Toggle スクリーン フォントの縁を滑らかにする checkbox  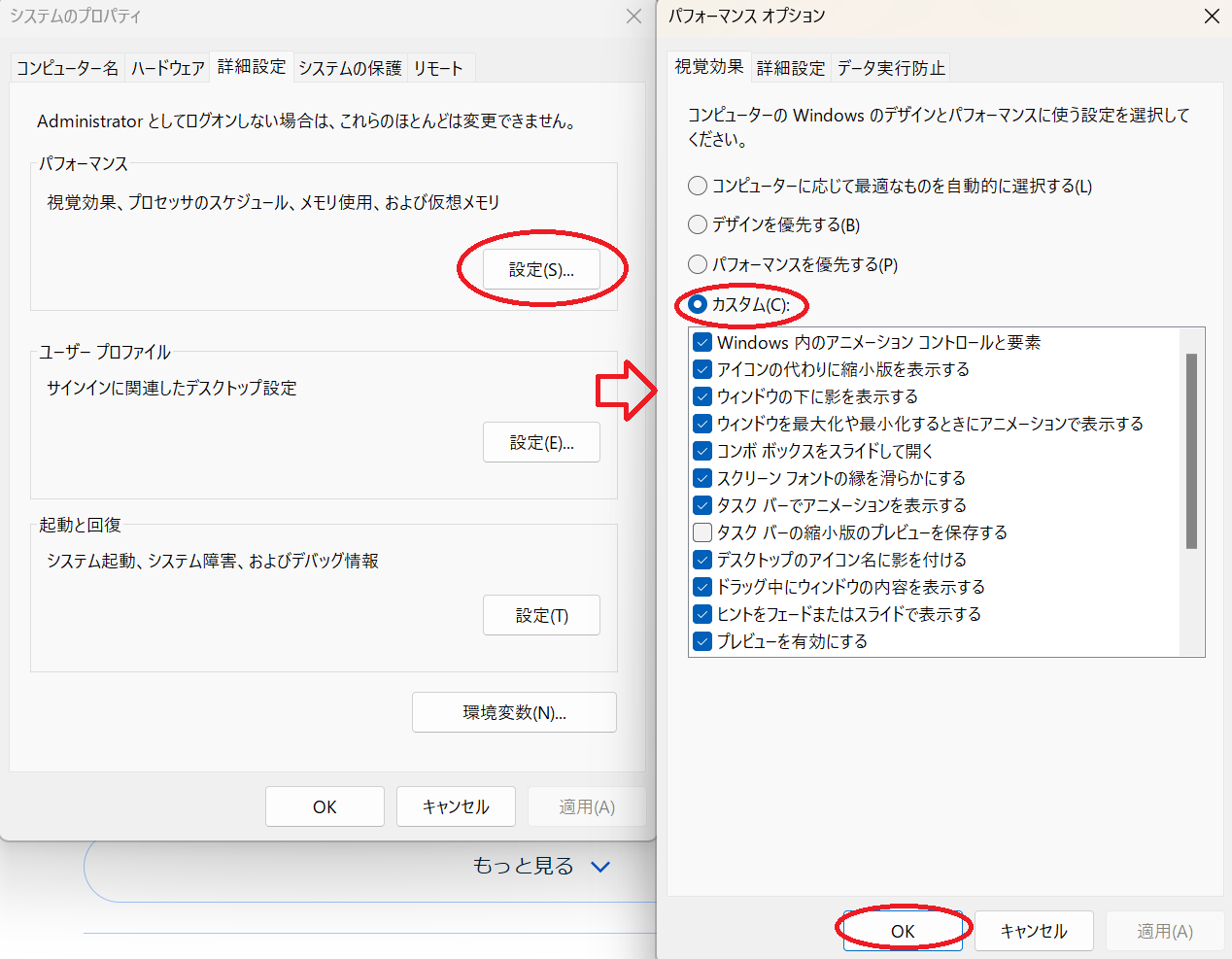[x=702, y=478]
